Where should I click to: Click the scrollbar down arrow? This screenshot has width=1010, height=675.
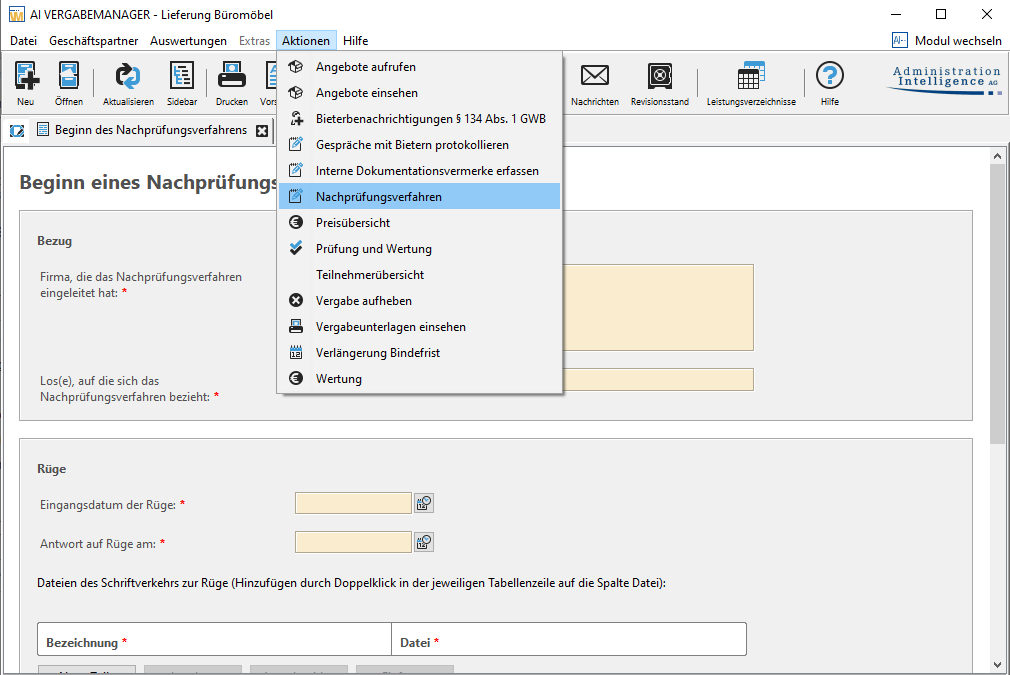click(997, 665)
